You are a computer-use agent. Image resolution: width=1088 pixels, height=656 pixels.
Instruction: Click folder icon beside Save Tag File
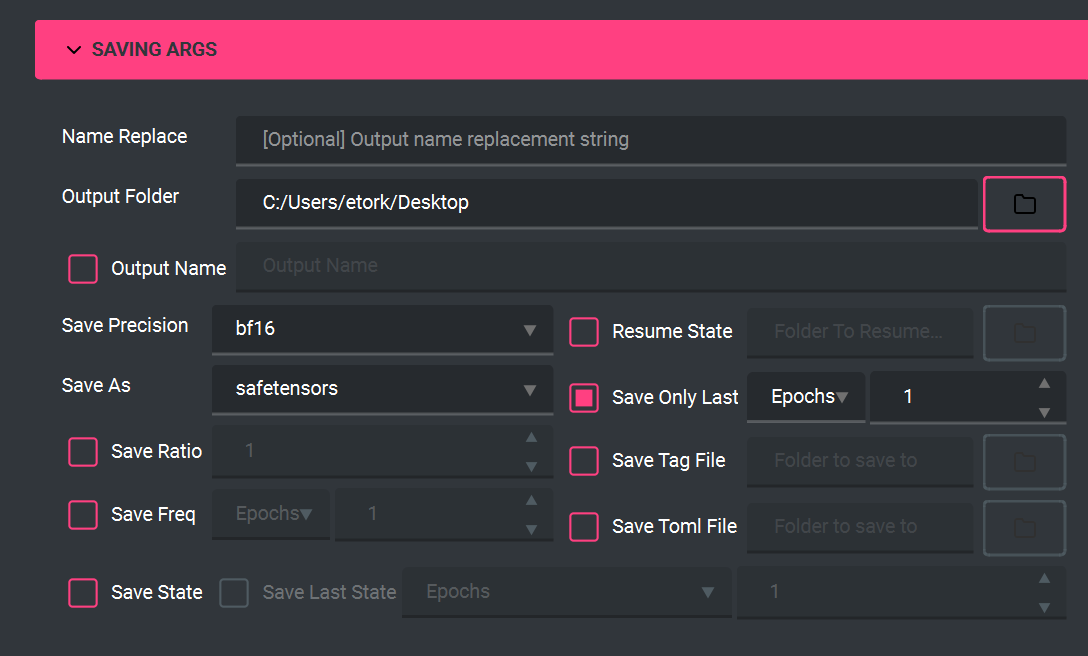pyautogui.click(x=1024, y=462)
